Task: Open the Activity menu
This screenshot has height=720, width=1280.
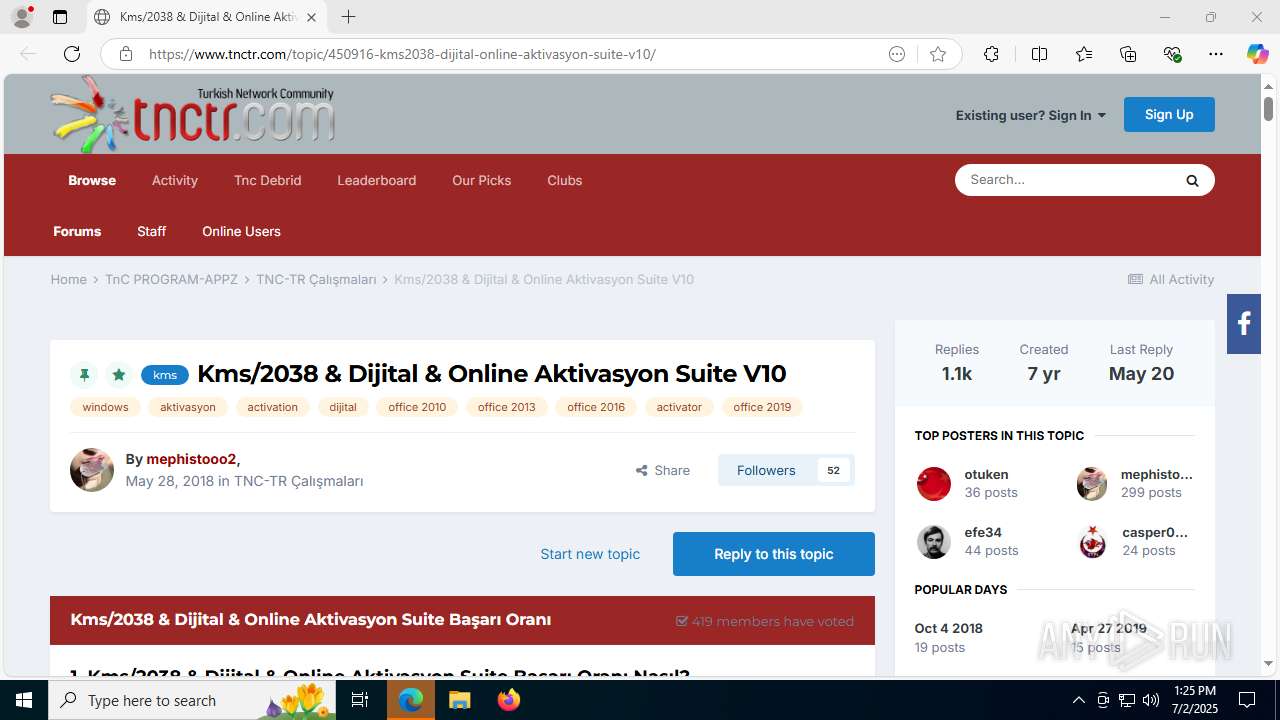Action: point(175,180)
